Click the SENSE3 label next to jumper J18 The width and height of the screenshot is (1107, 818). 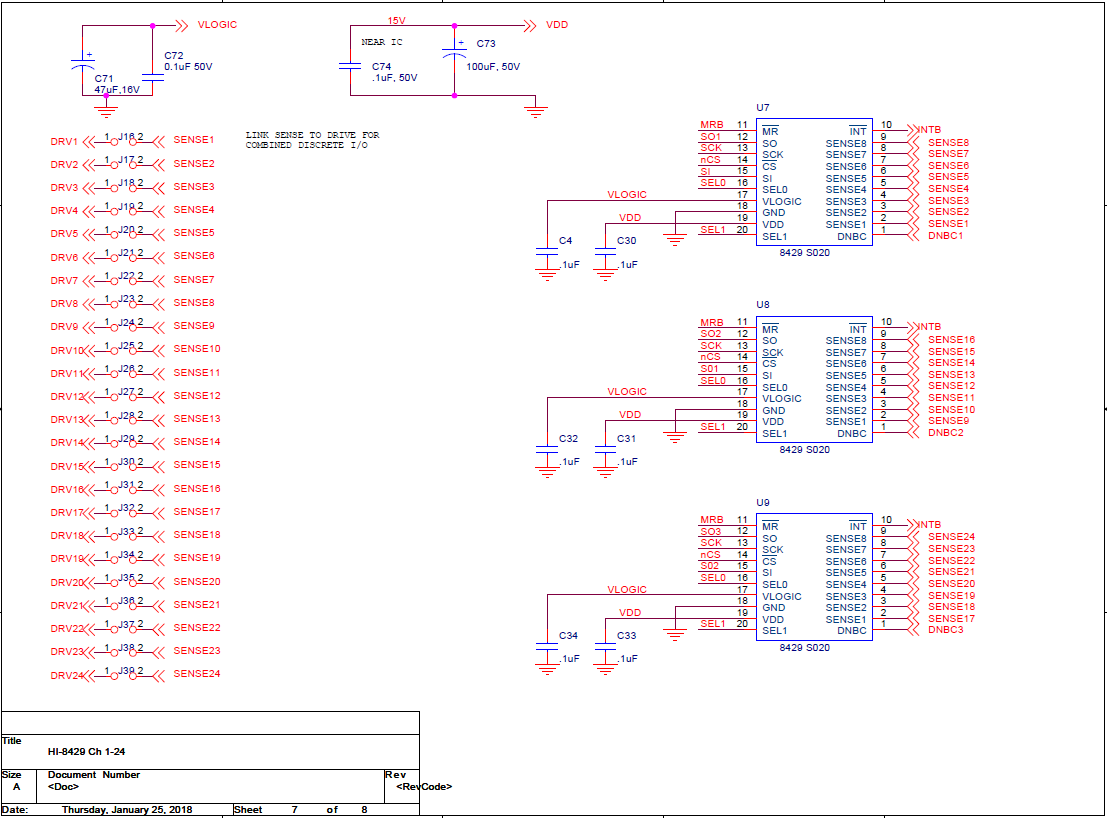[194, 186]
